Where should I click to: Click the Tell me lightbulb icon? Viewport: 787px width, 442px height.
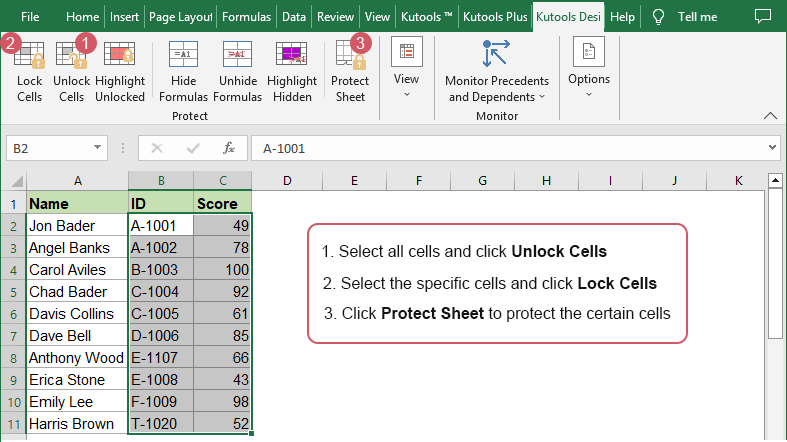pyautogui.click(x=658, y=17)
